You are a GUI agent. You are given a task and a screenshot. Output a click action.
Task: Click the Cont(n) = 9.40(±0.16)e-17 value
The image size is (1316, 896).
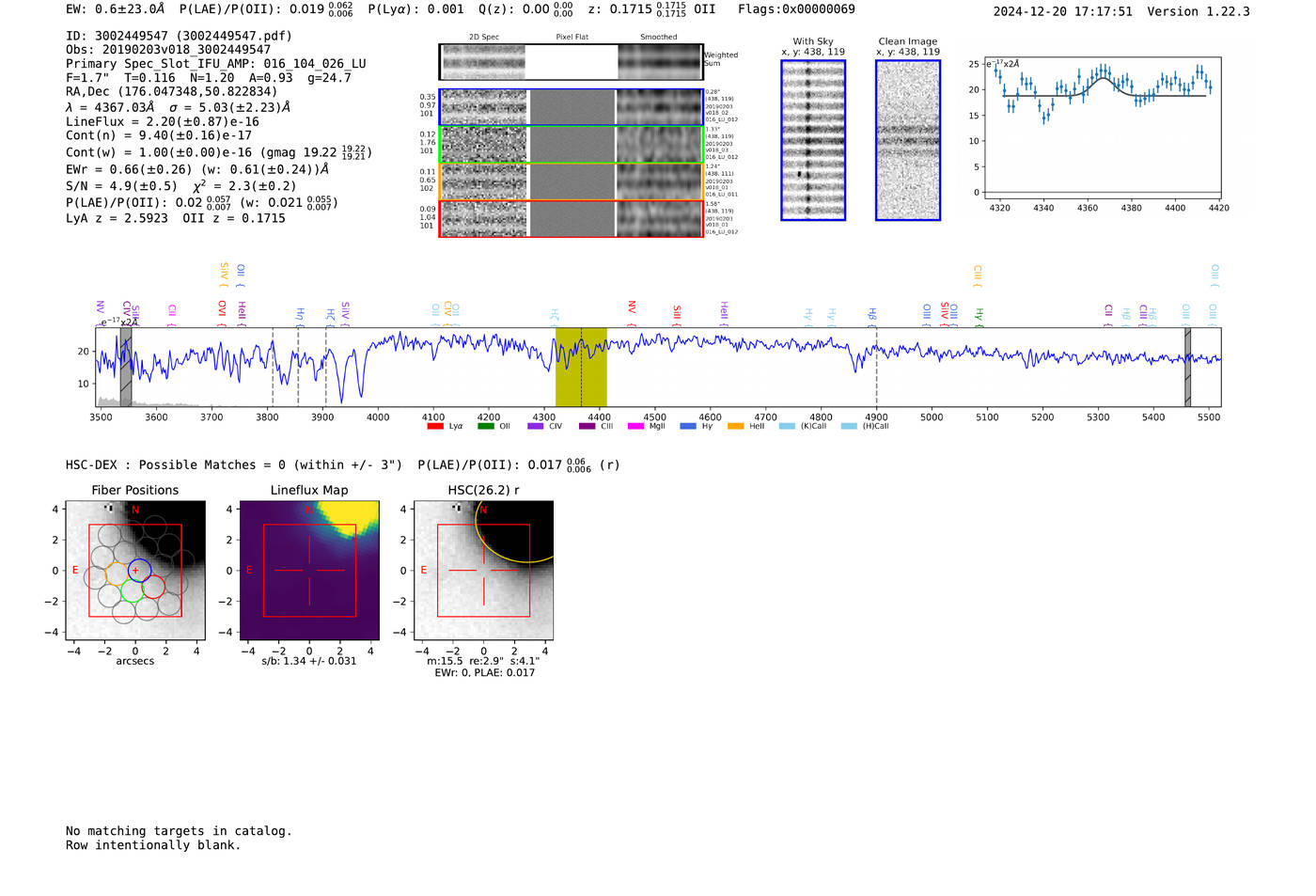pyautogui.click(x=159, y=135)
